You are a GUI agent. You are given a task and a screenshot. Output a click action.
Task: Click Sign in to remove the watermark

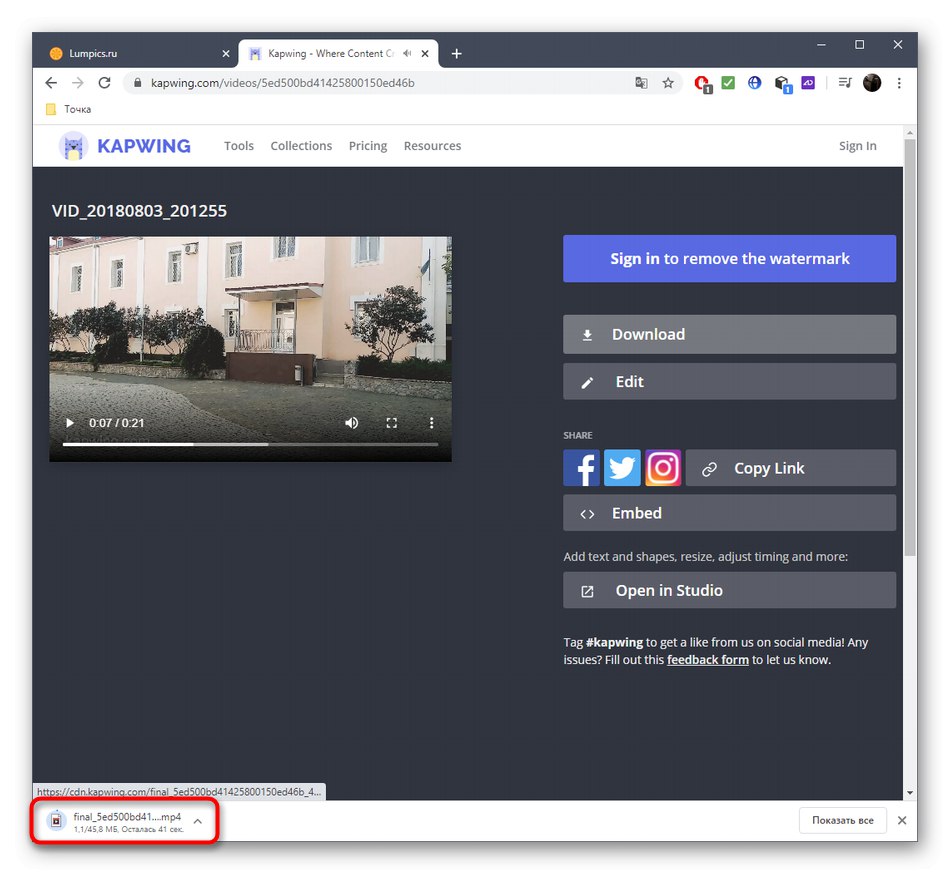click(729, 259)
